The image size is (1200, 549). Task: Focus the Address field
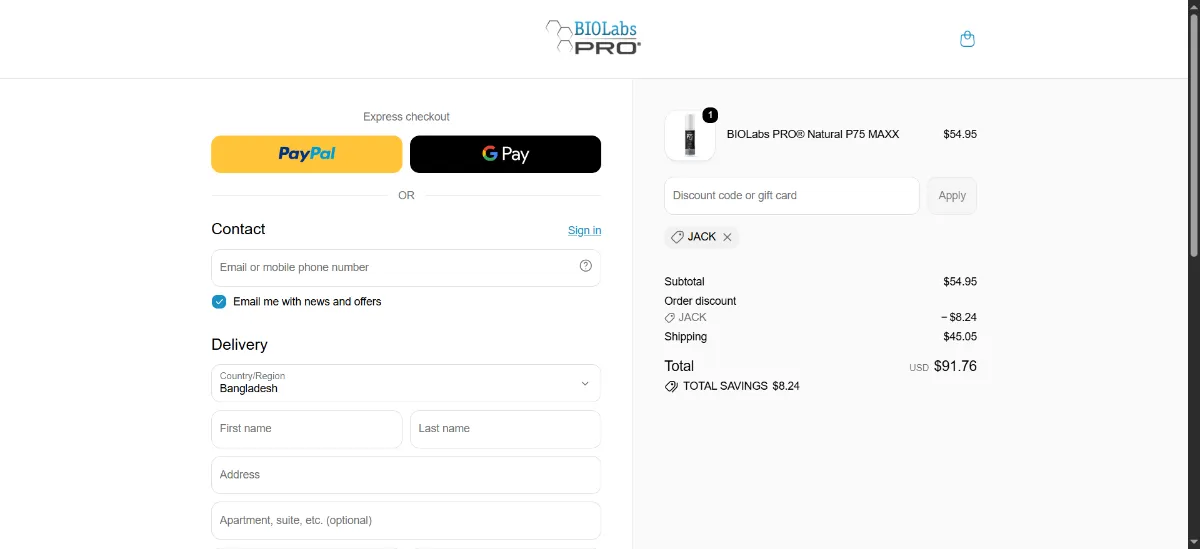406,475
